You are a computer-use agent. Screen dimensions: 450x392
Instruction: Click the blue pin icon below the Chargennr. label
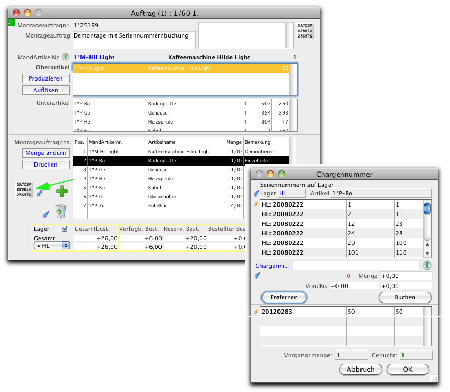[x=257, y=275]
